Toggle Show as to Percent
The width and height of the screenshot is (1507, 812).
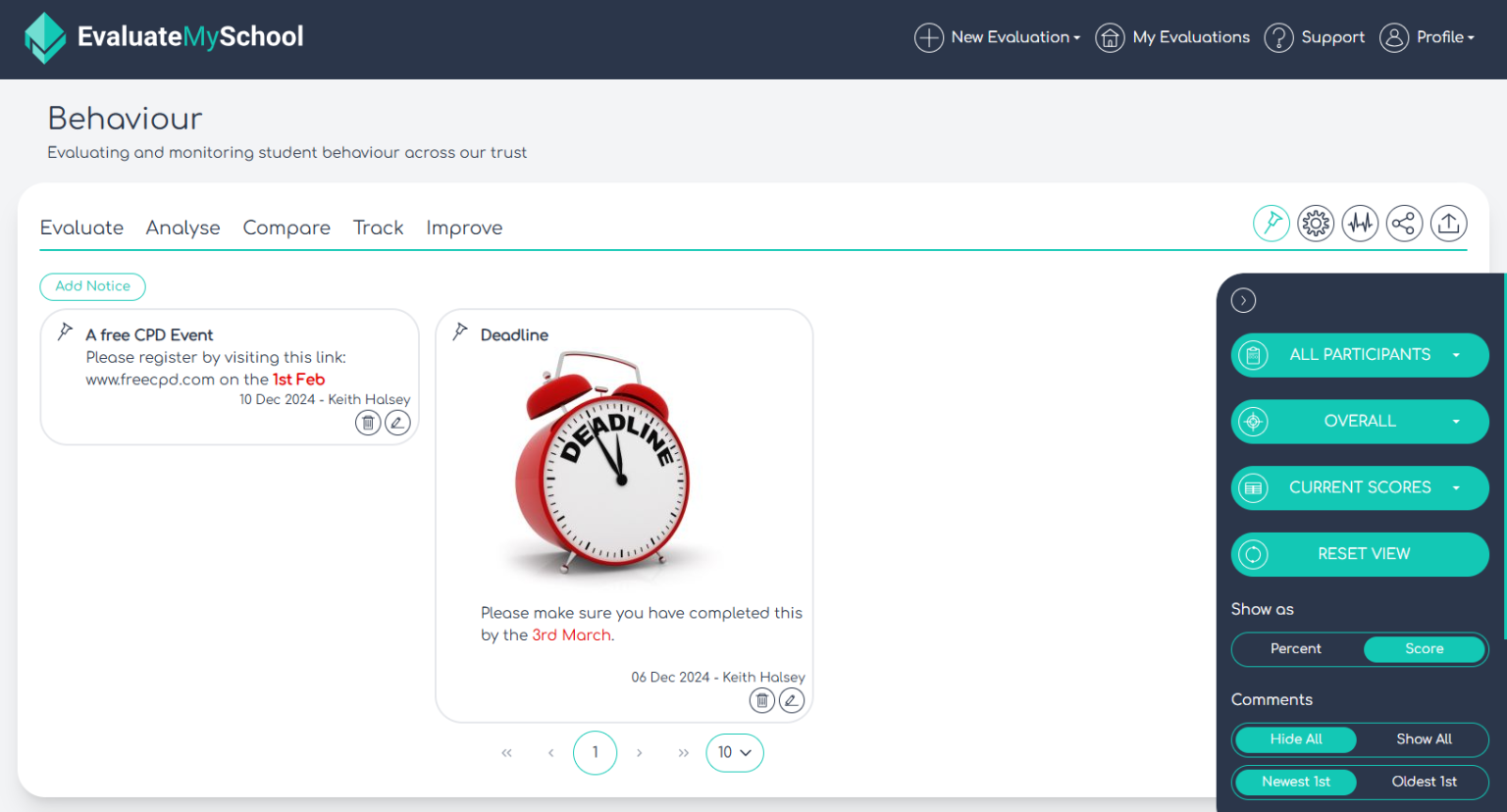click(1295, 649)
